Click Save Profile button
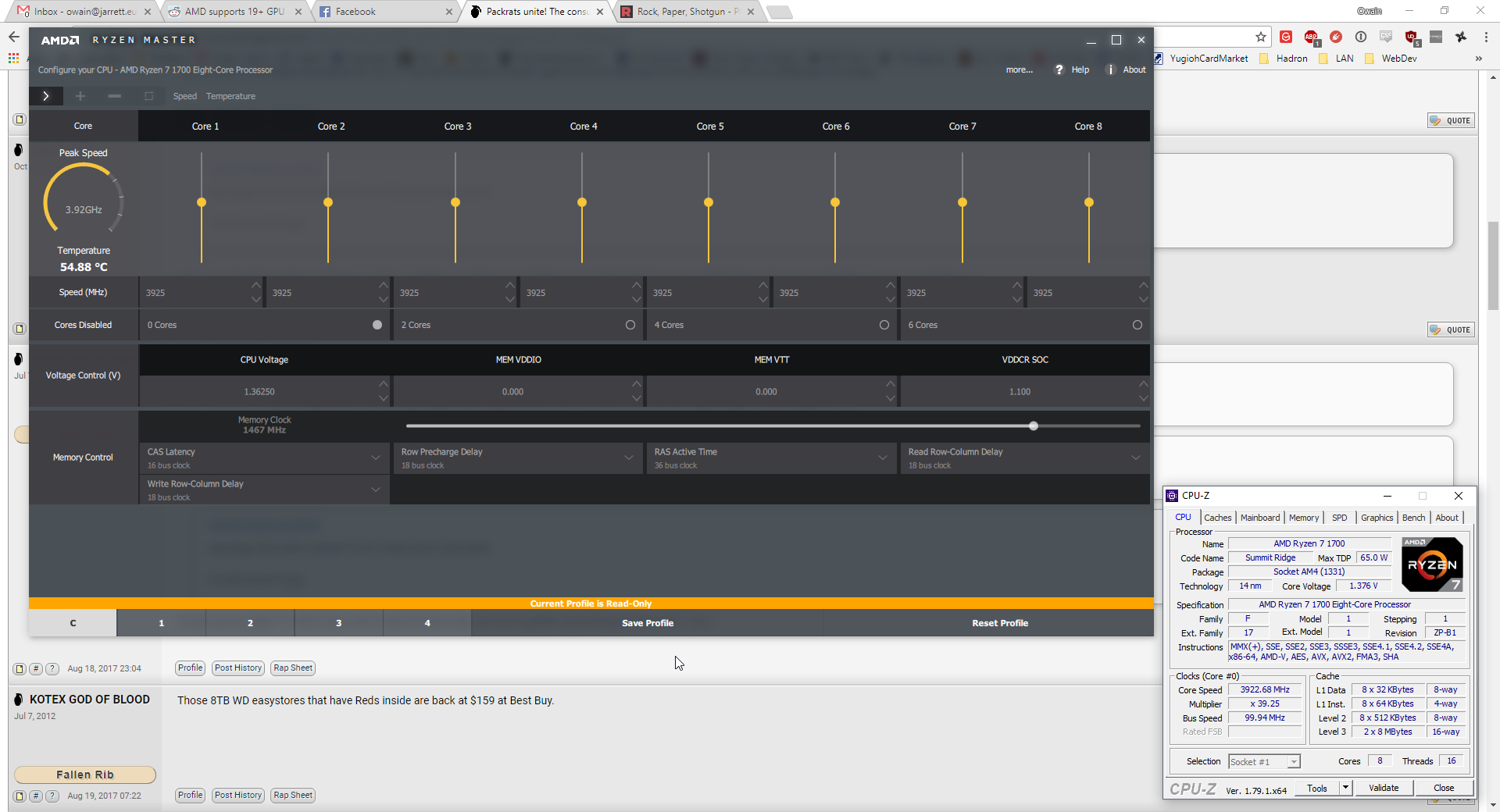Viewport: 1500px width, 812px height. [x=648, y=623]
